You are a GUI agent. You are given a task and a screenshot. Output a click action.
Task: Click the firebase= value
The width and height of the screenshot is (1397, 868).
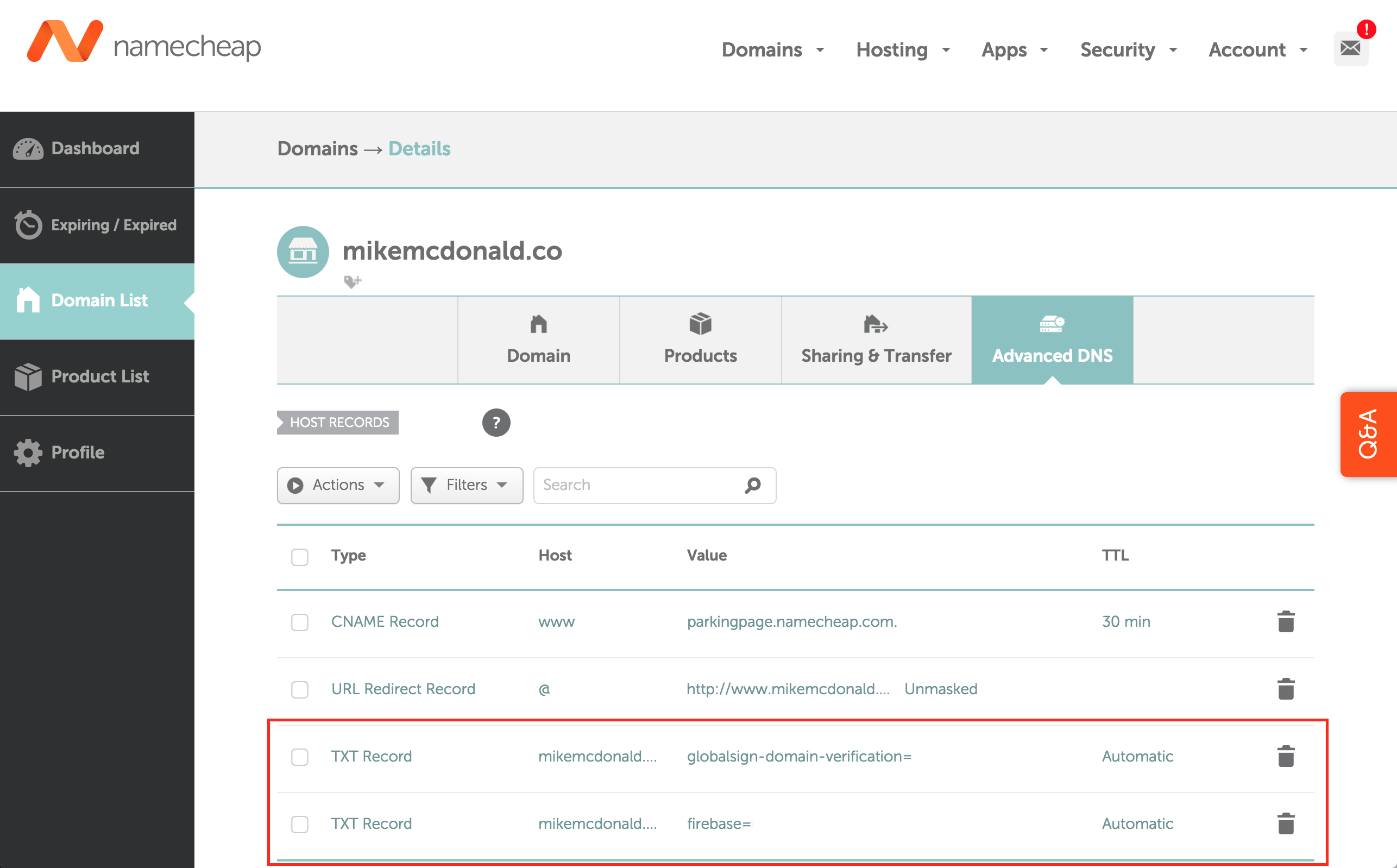[x=719, y=824]
